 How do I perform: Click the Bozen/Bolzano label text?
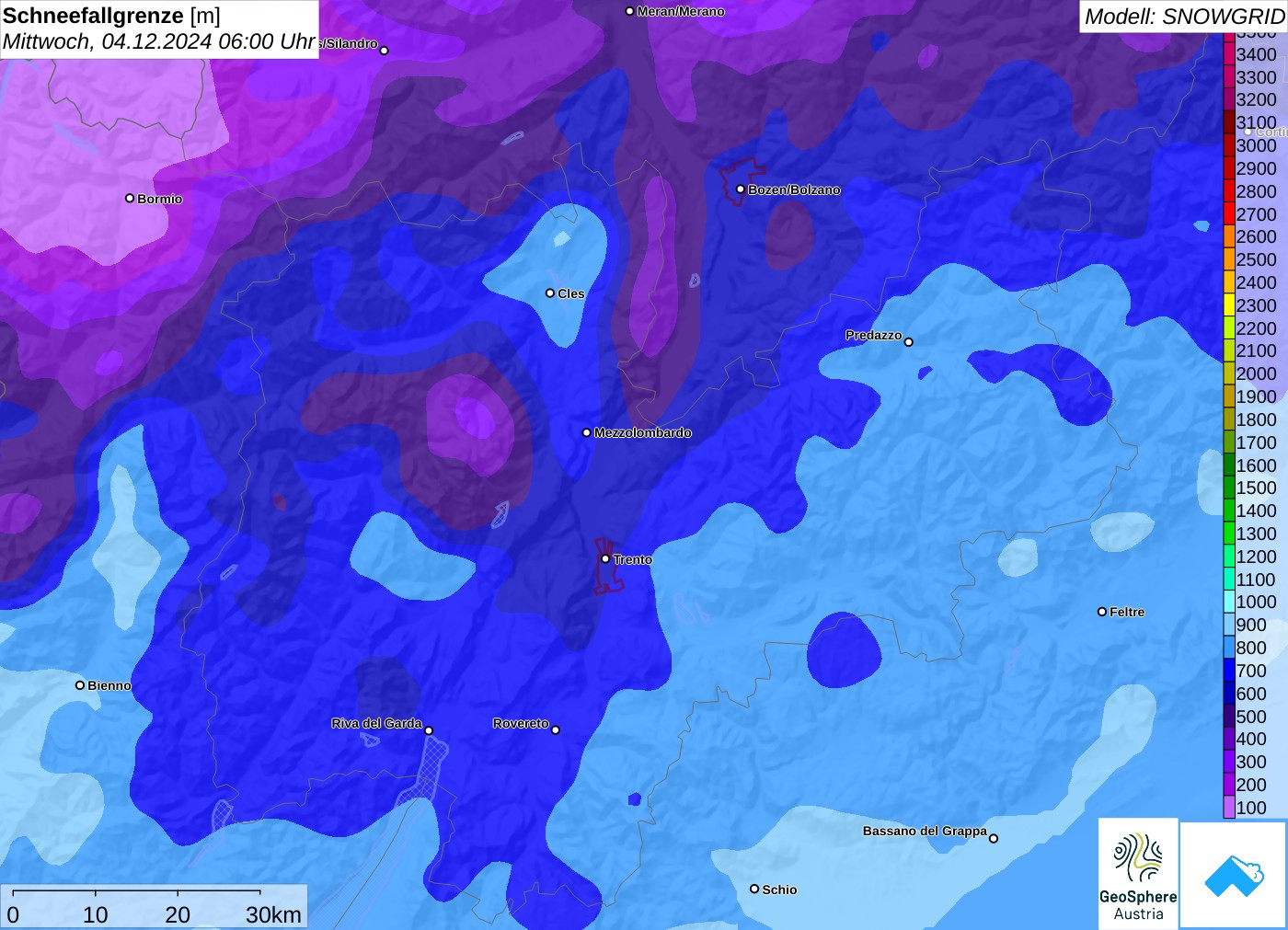[x=794, y=189]
